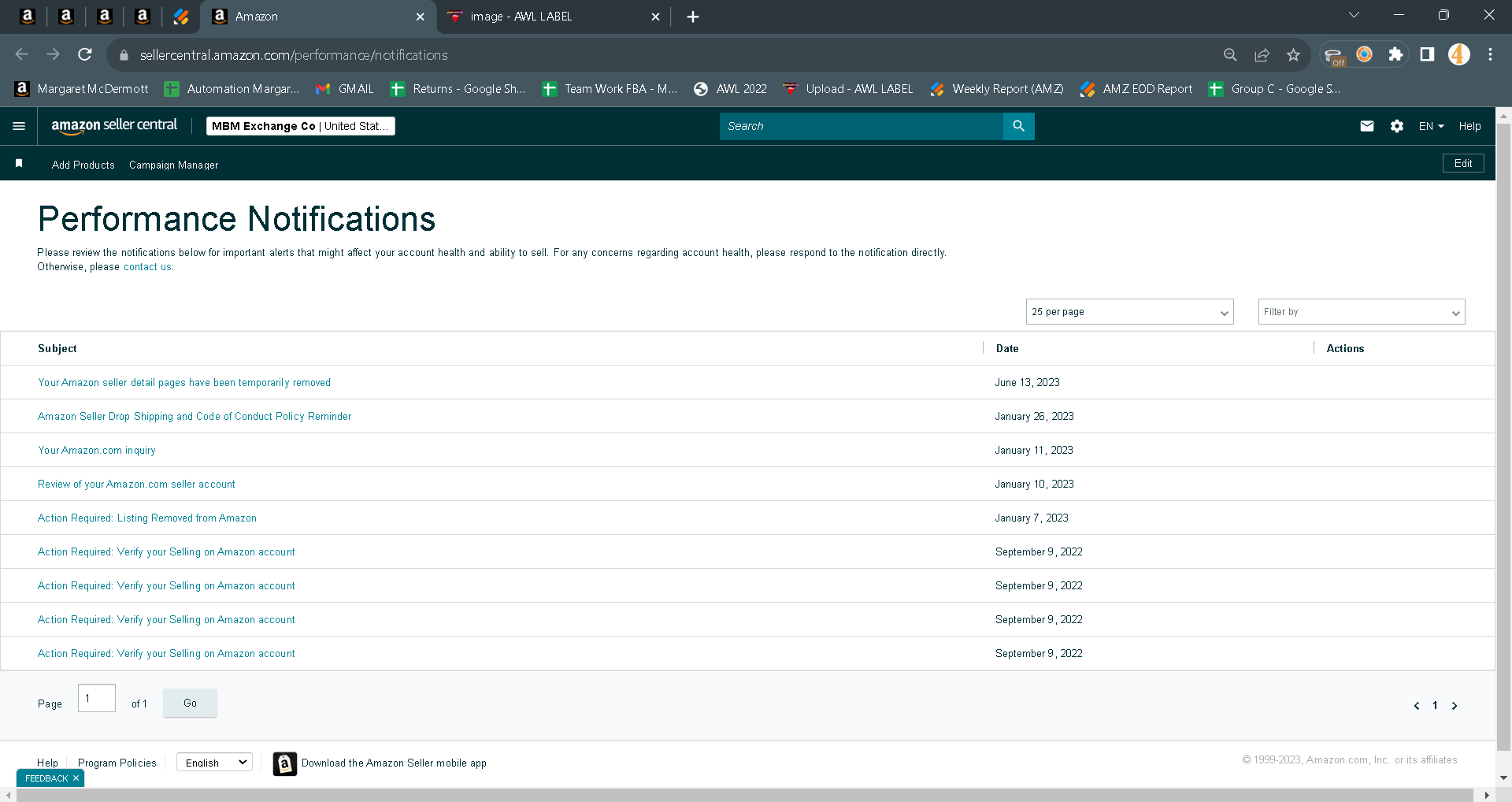Open the Drop Shipping Policy Reminder notification
Screen dimensions: 1512x802
pyautogui.click(x=195, y=417)
